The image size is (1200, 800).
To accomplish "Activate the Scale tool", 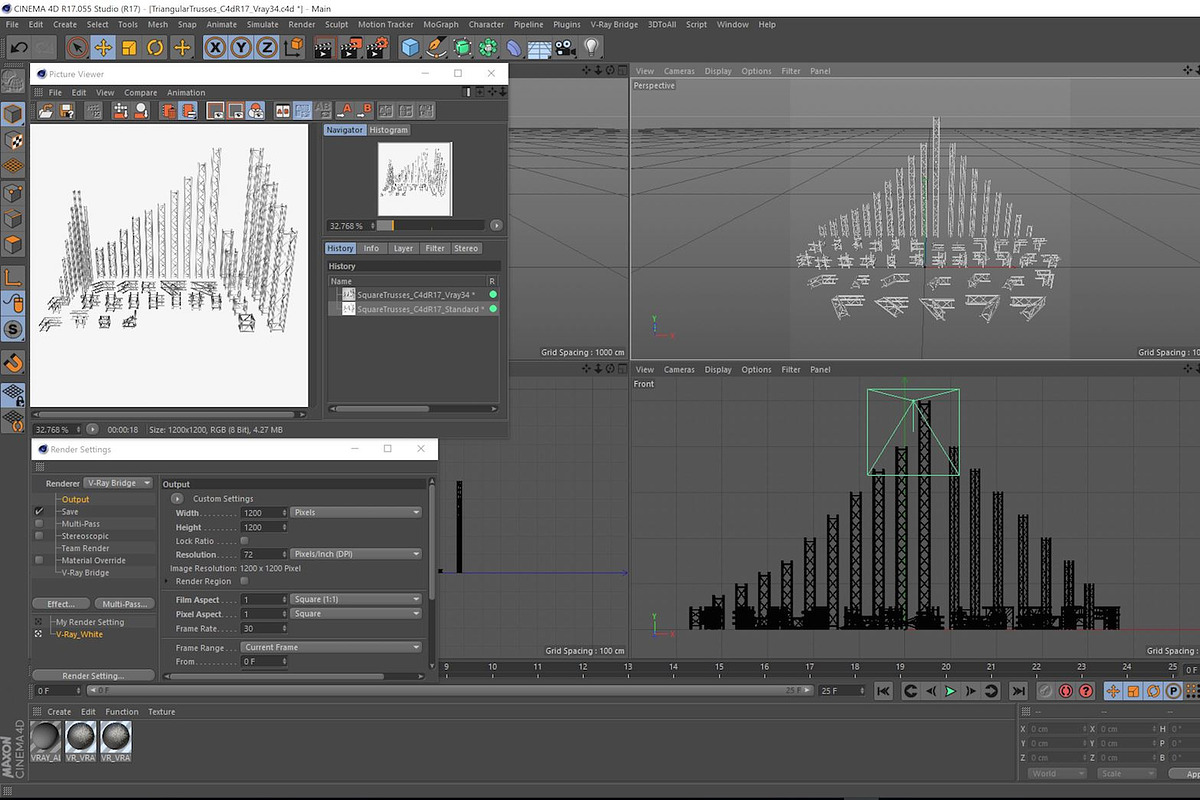I will pos(129,47).
